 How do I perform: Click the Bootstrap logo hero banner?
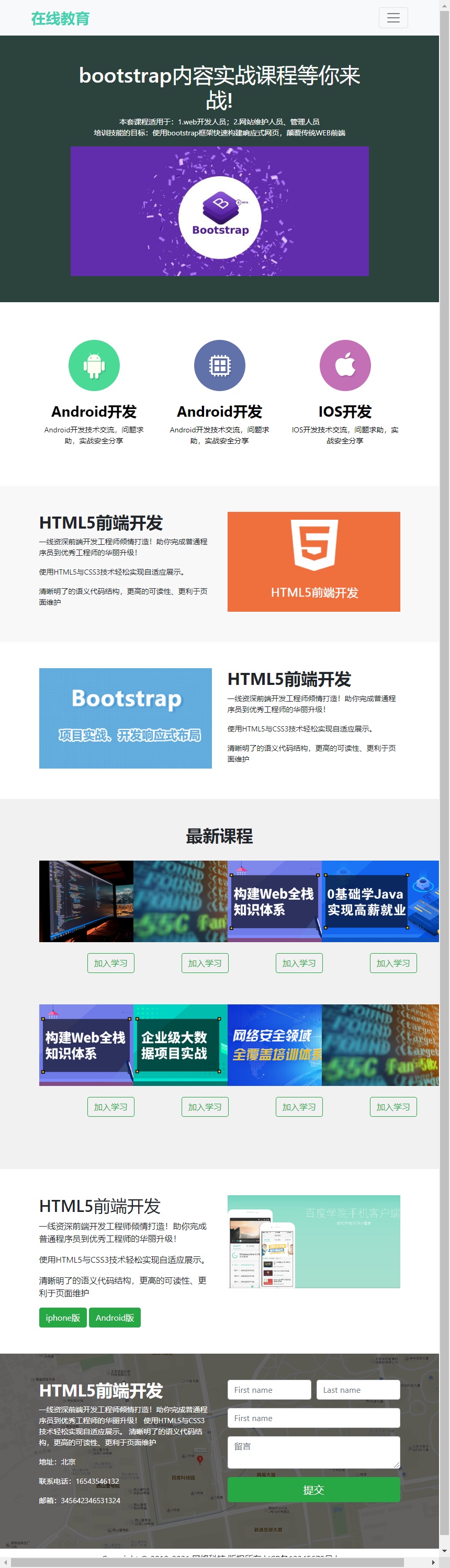click(x=219, y=211)
